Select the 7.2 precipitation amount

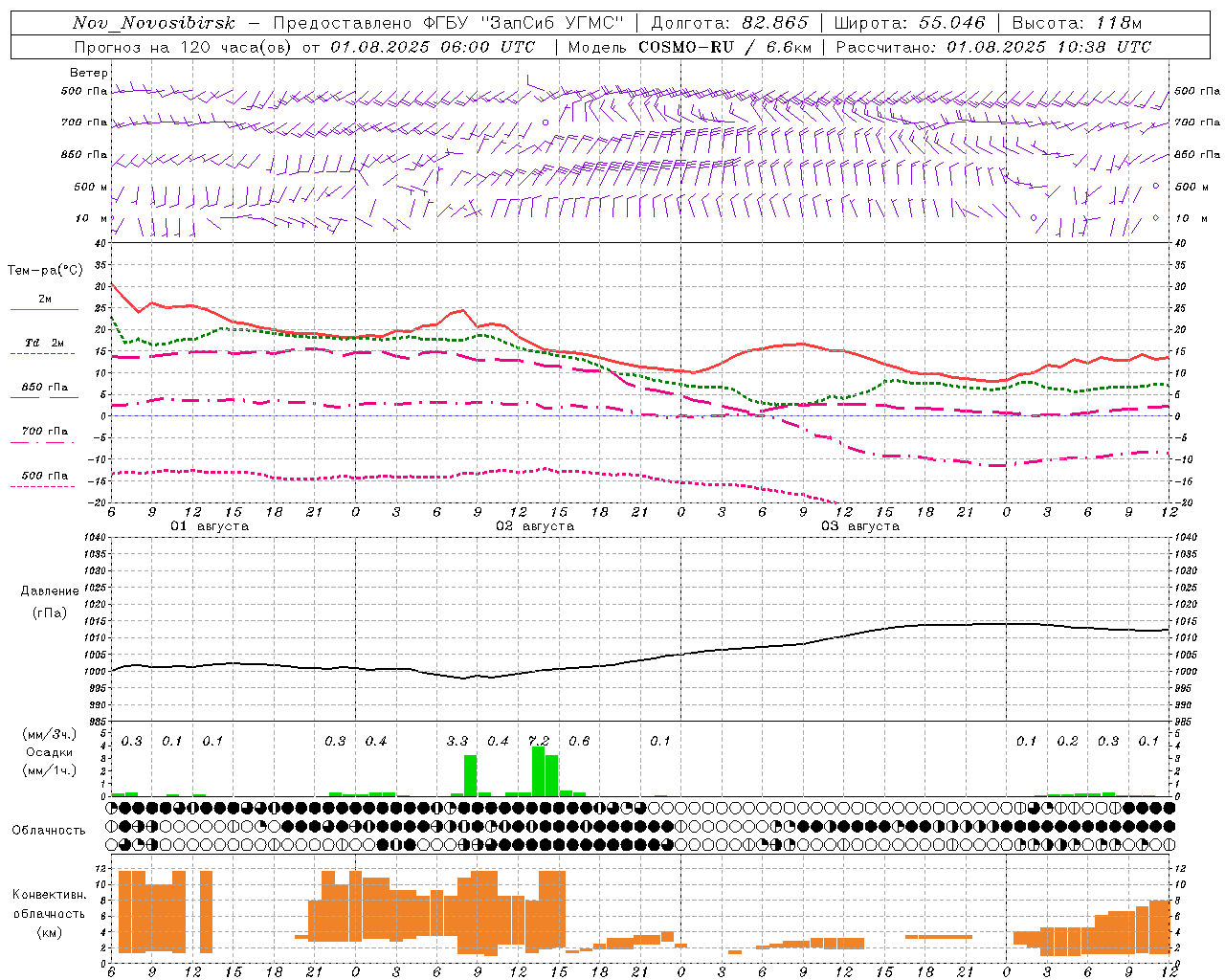(x=539, y=742)
